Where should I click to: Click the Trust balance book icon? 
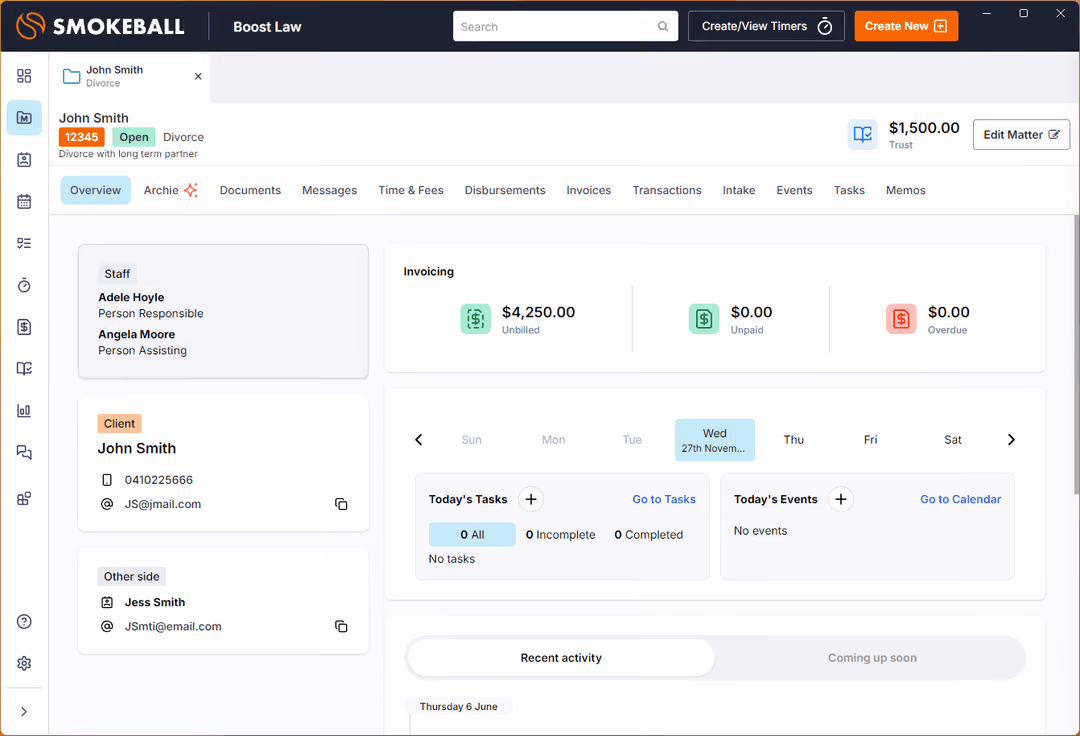(x=862, y=134)
